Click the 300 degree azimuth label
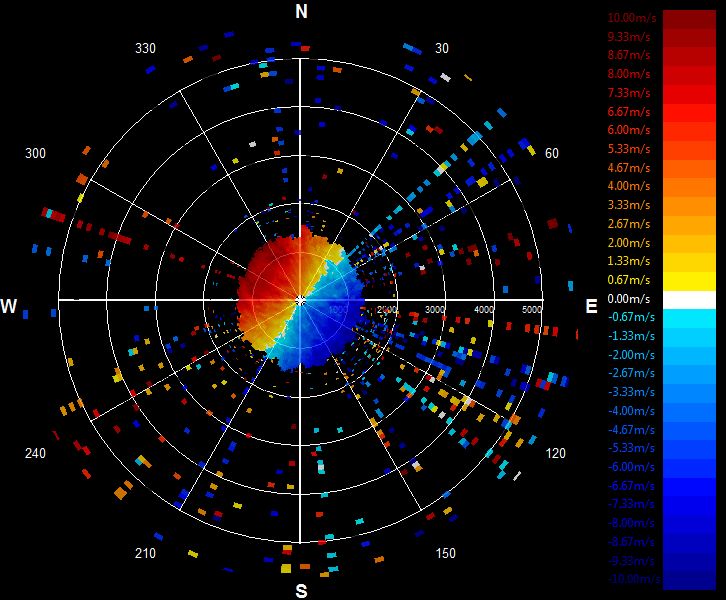726x600 pixels. [x=35, y=153]
